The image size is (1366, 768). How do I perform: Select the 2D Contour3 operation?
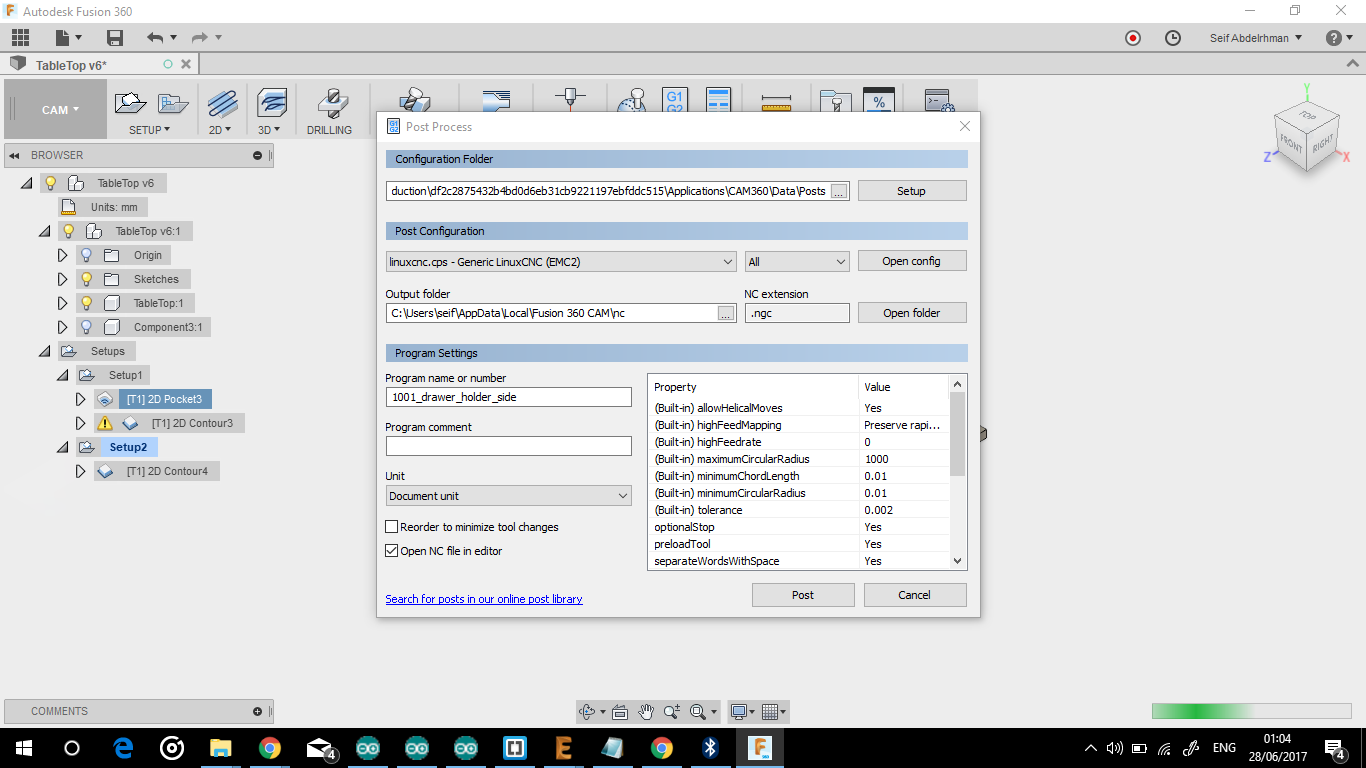[192, 423]
